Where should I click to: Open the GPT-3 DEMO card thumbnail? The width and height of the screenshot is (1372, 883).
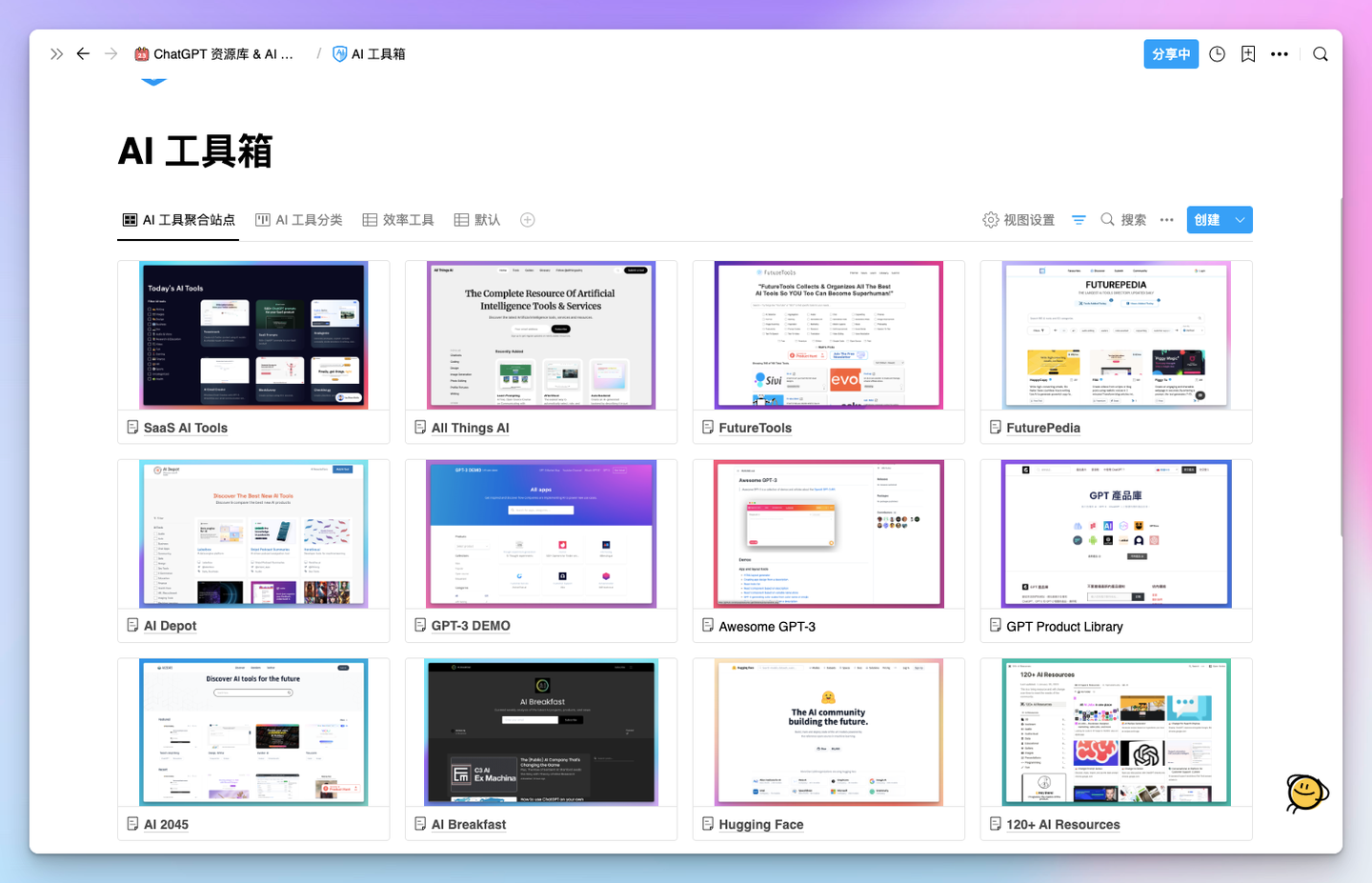pos(541,533)
